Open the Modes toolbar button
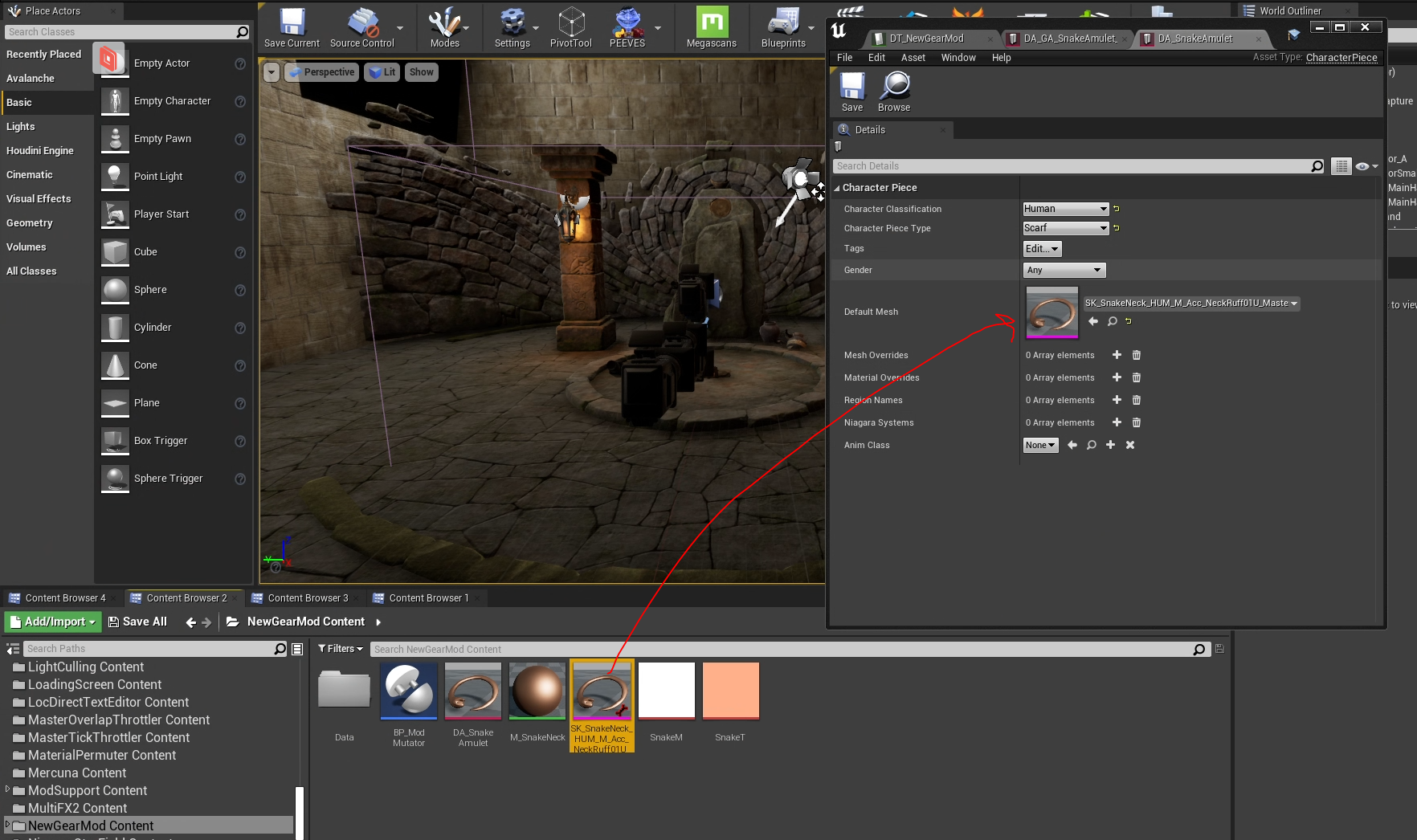1417x840 pixels. point(444,28)
